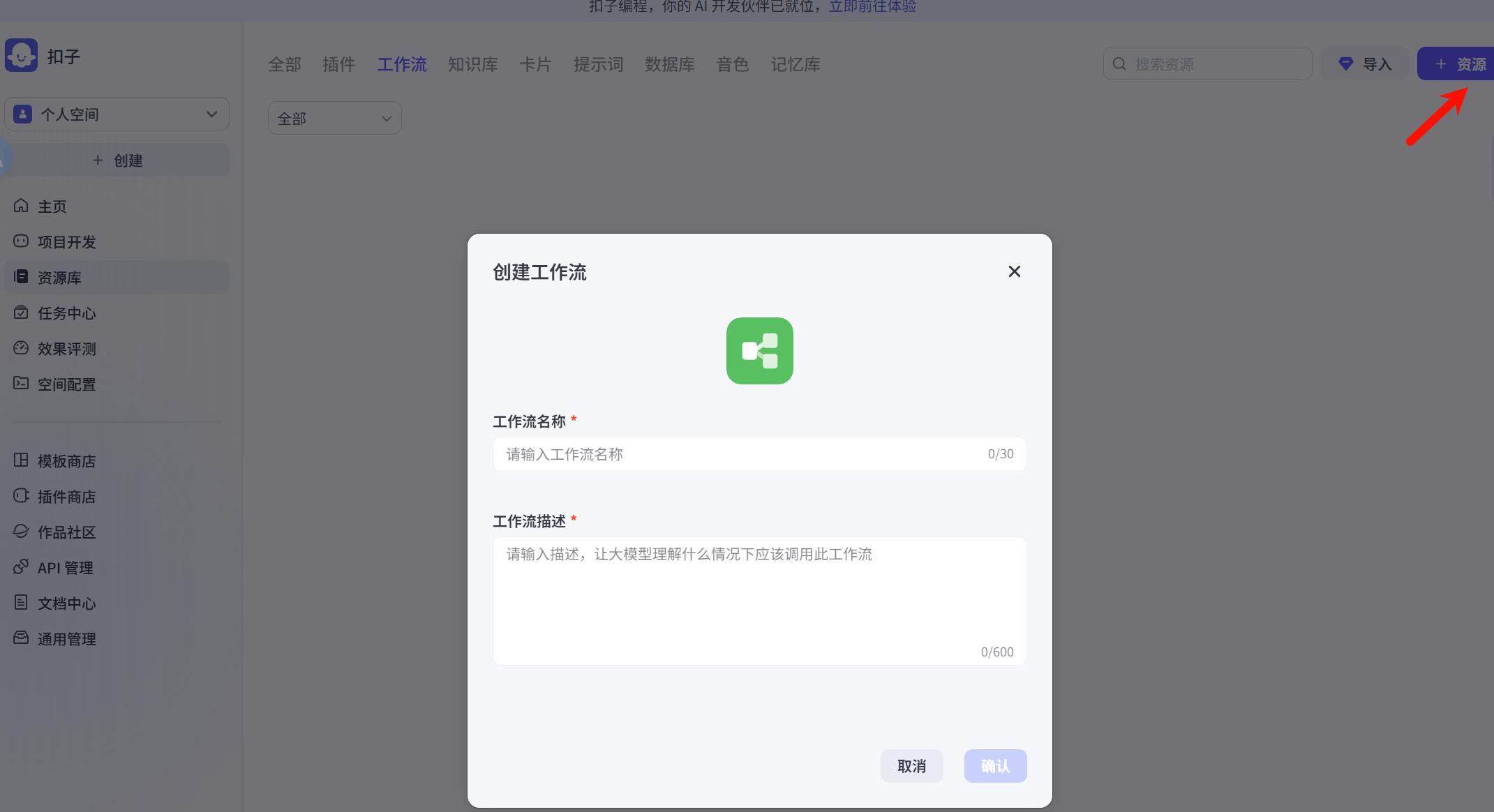
Task: Click the green workflow icon in the dialog
Action: pyautogui.click(x=759, y=351)
